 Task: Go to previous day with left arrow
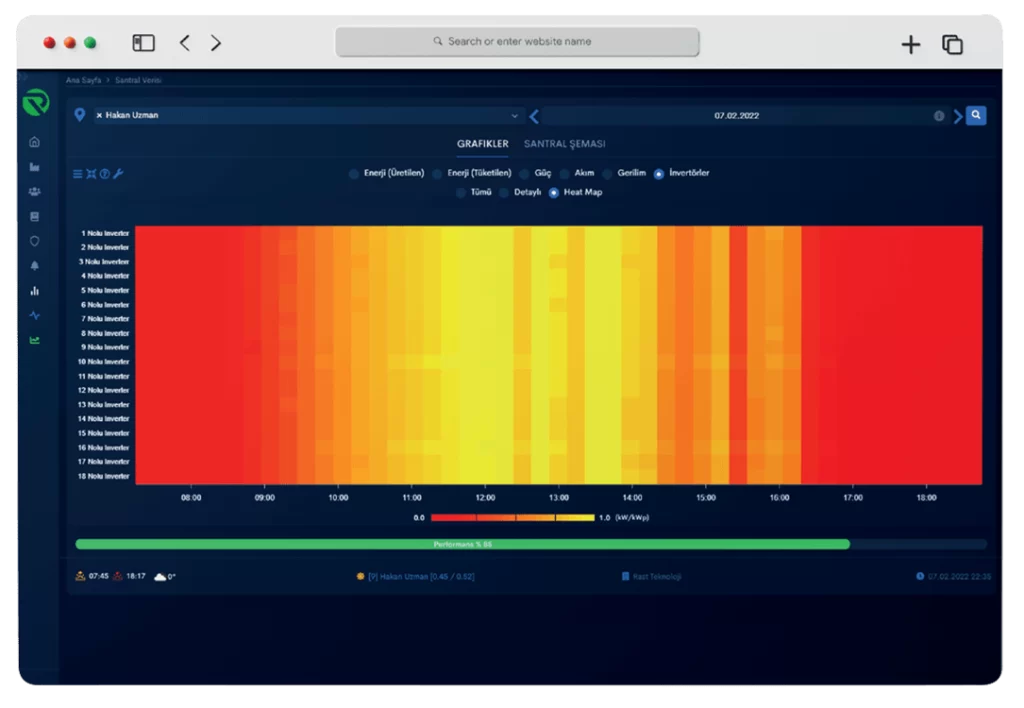pyautogui.click(x=534, y=116)
